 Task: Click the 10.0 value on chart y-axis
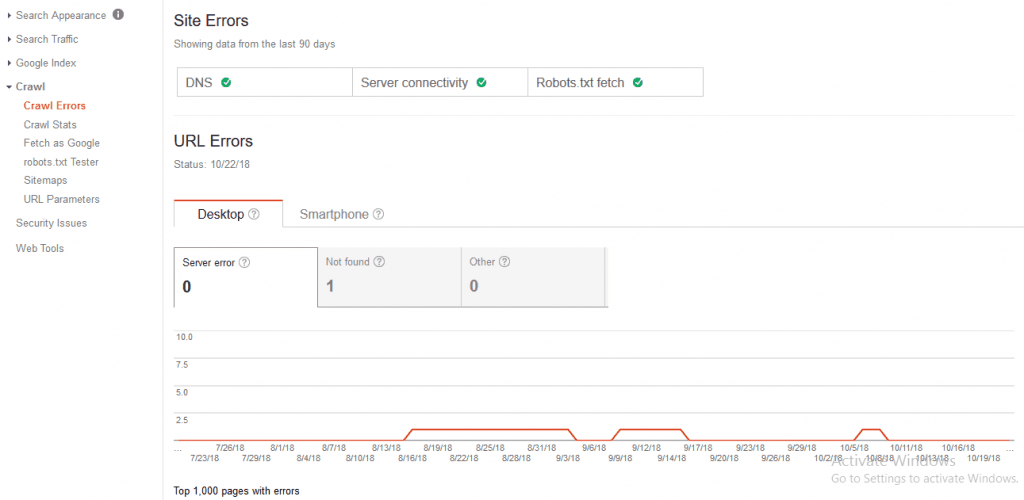184,337
